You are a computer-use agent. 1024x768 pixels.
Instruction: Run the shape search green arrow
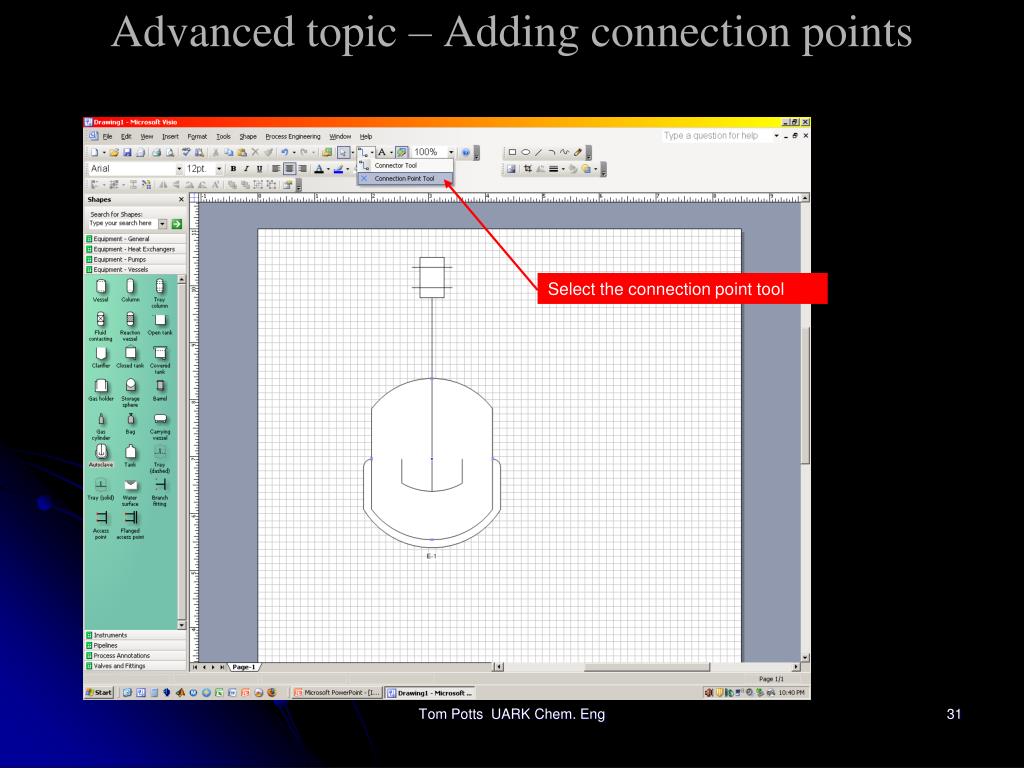click(176, 224)
